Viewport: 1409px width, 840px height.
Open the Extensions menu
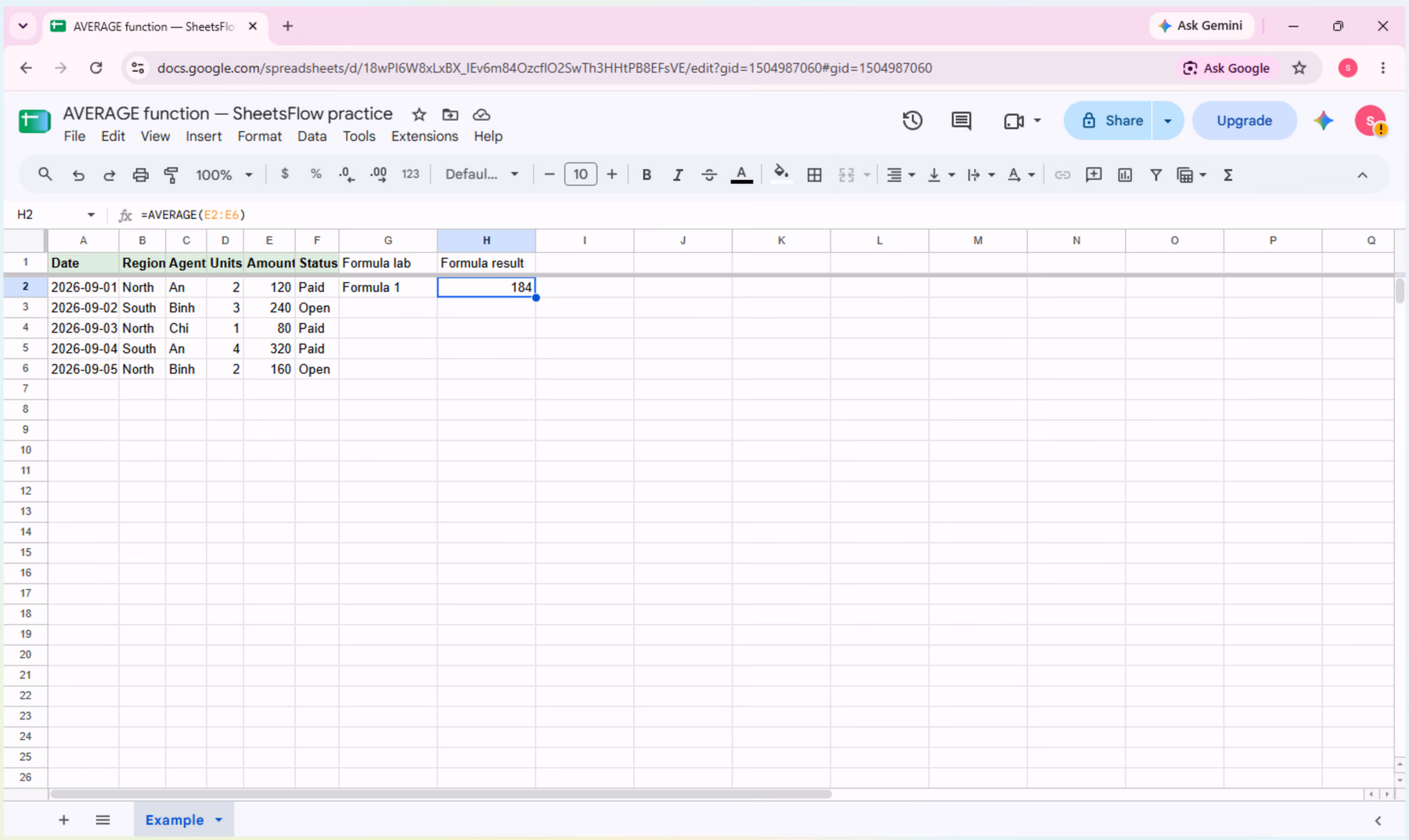tap(424, 136)
